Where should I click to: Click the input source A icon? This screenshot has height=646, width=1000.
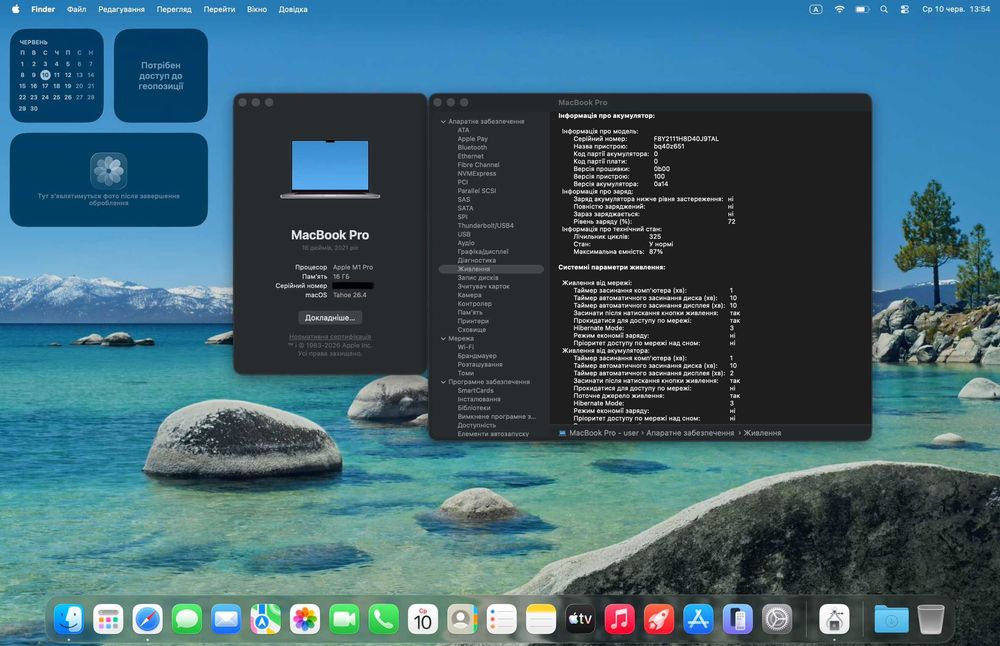coord(816,10)
